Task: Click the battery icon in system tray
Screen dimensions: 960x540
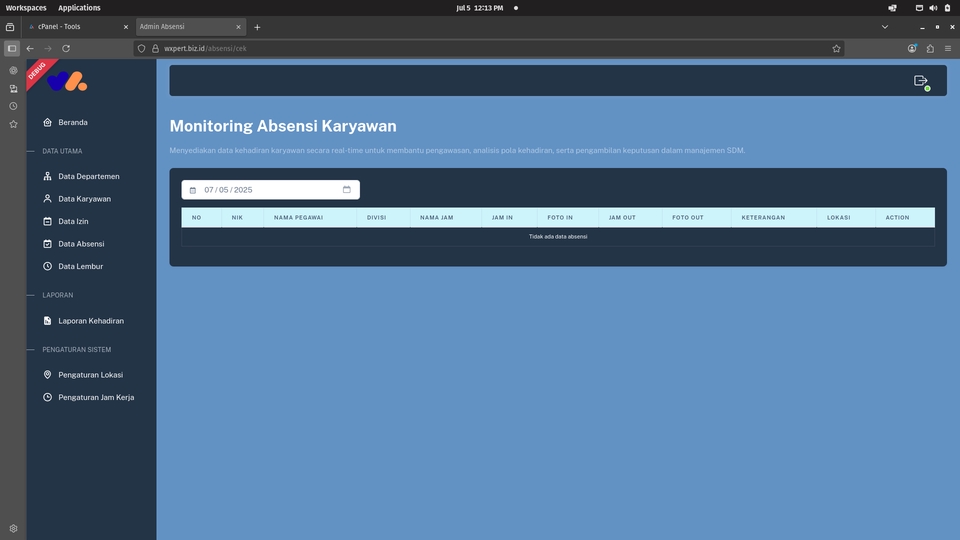Action: [947, 8]
